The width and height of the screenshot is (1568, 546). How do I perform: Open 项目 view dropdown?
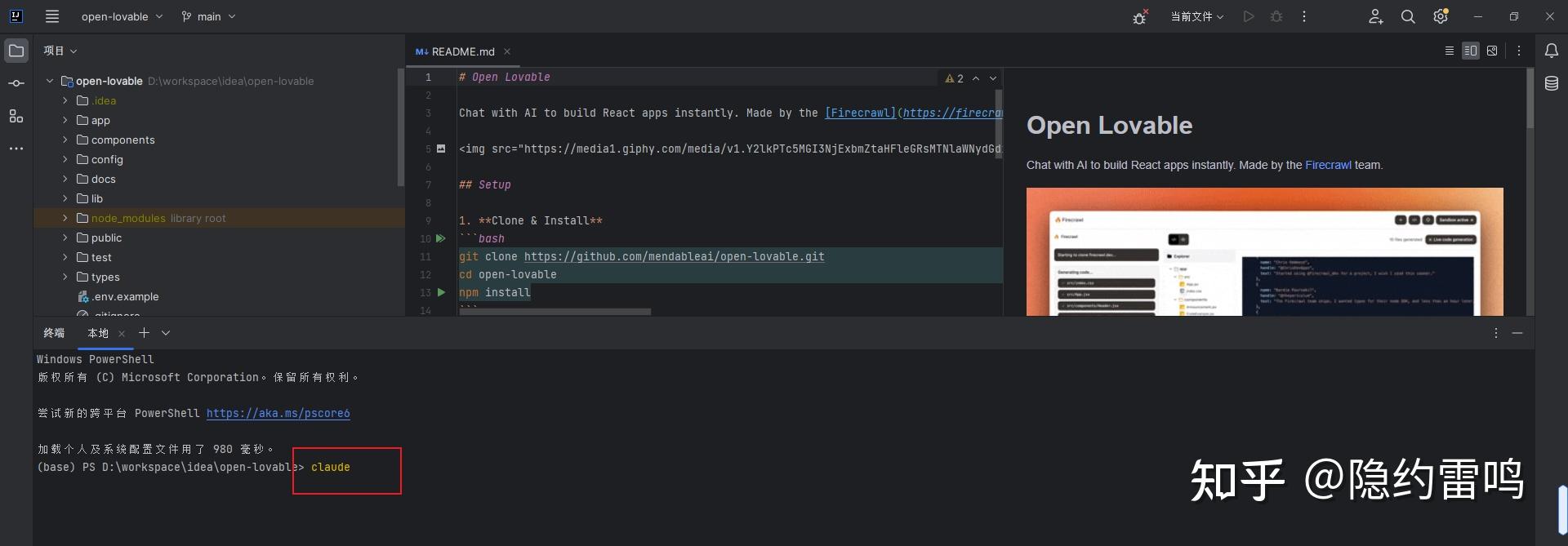point(60,51)
